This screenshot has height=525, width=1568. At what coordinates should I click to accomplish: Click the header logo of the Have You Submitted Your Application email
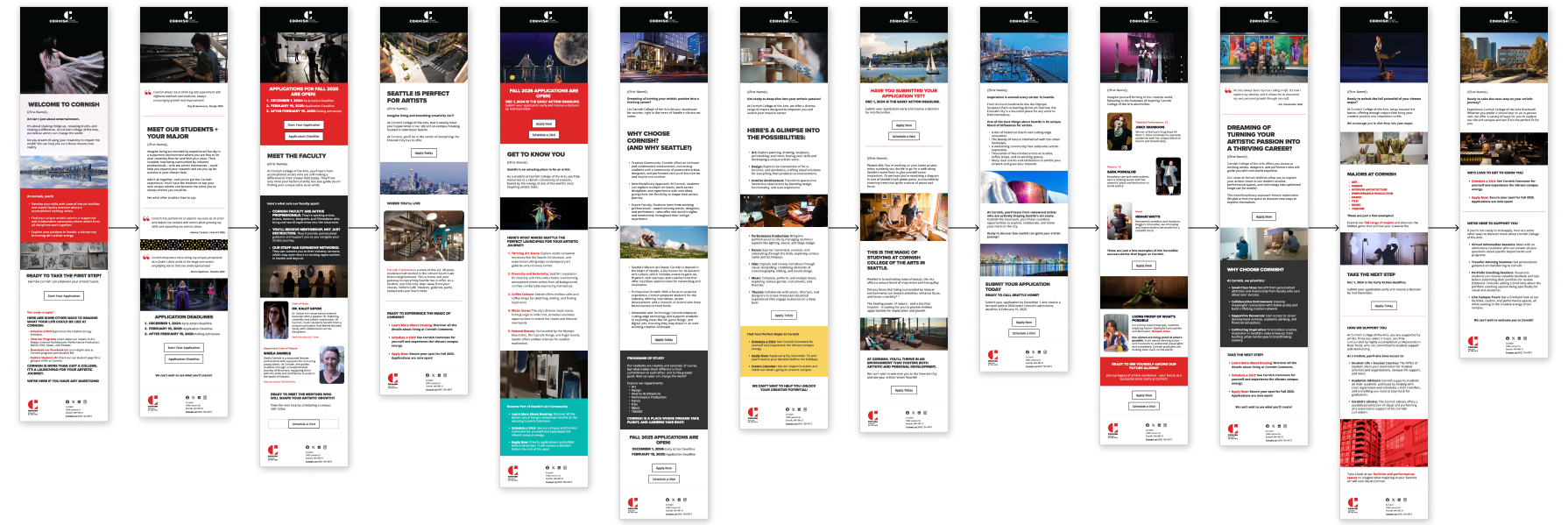tap(904, 18)
